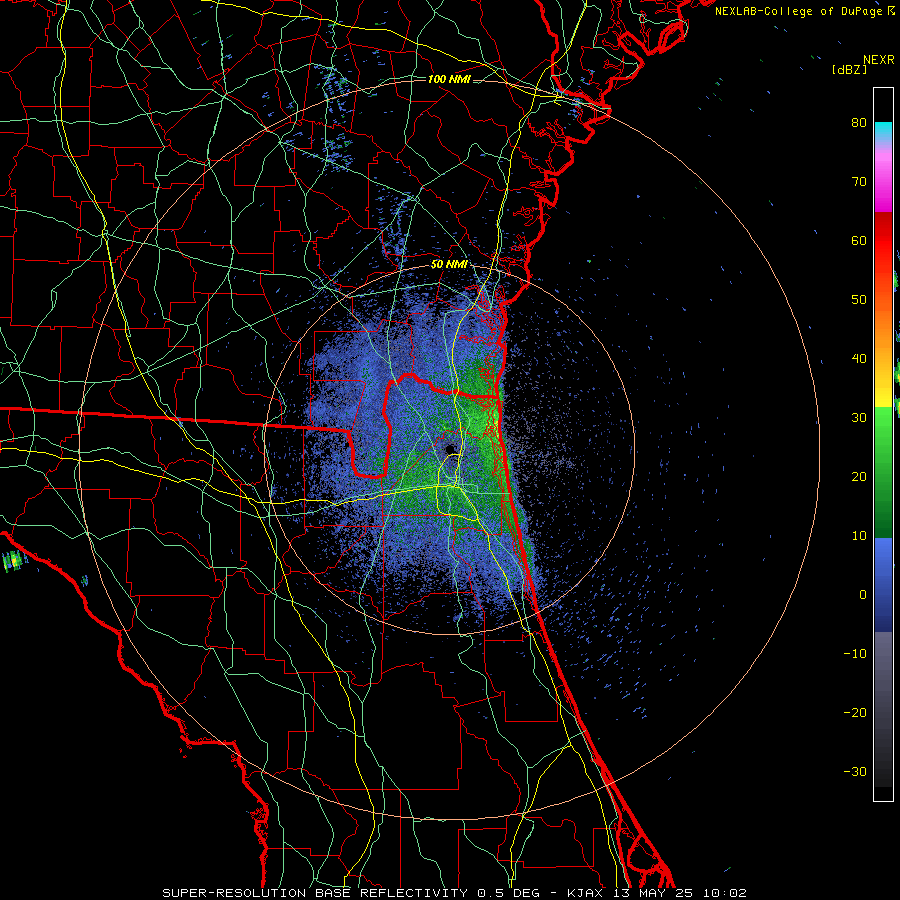This screenshot has height=900, width=900.
Task: Click the small radar echo near the Gulf coast
Action: coord(14,561)
